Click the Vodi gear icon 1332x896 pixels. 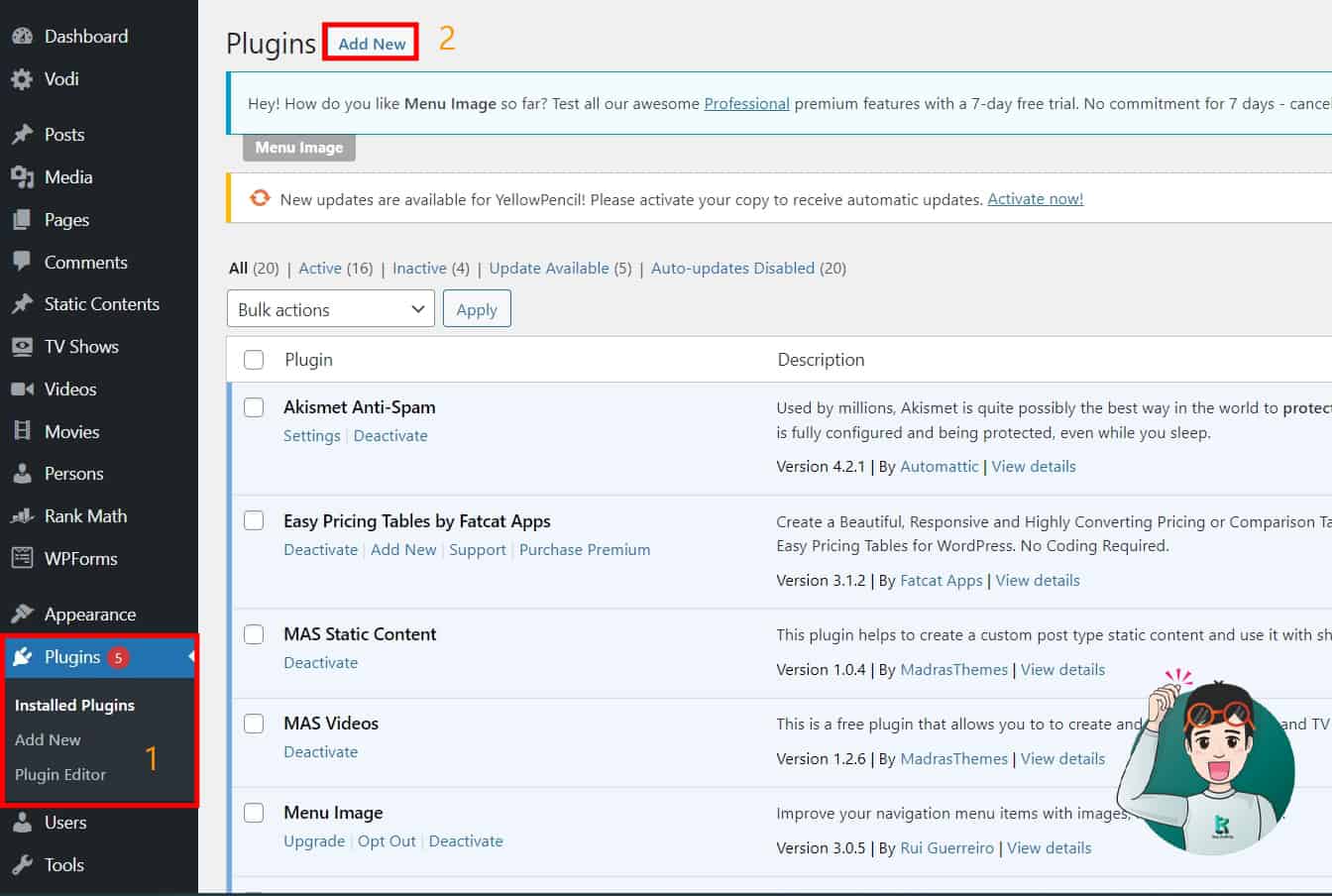tap(22, 79)
